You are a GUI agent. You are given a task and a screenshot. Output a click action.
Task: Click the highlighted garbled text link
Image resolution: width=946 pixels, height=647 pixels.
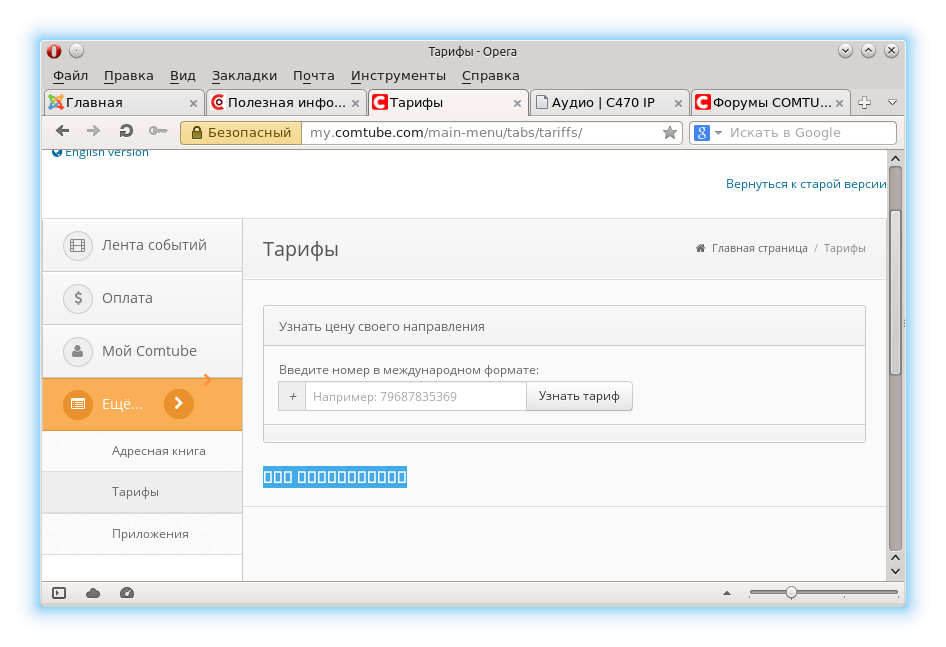(x=335, y=477)
